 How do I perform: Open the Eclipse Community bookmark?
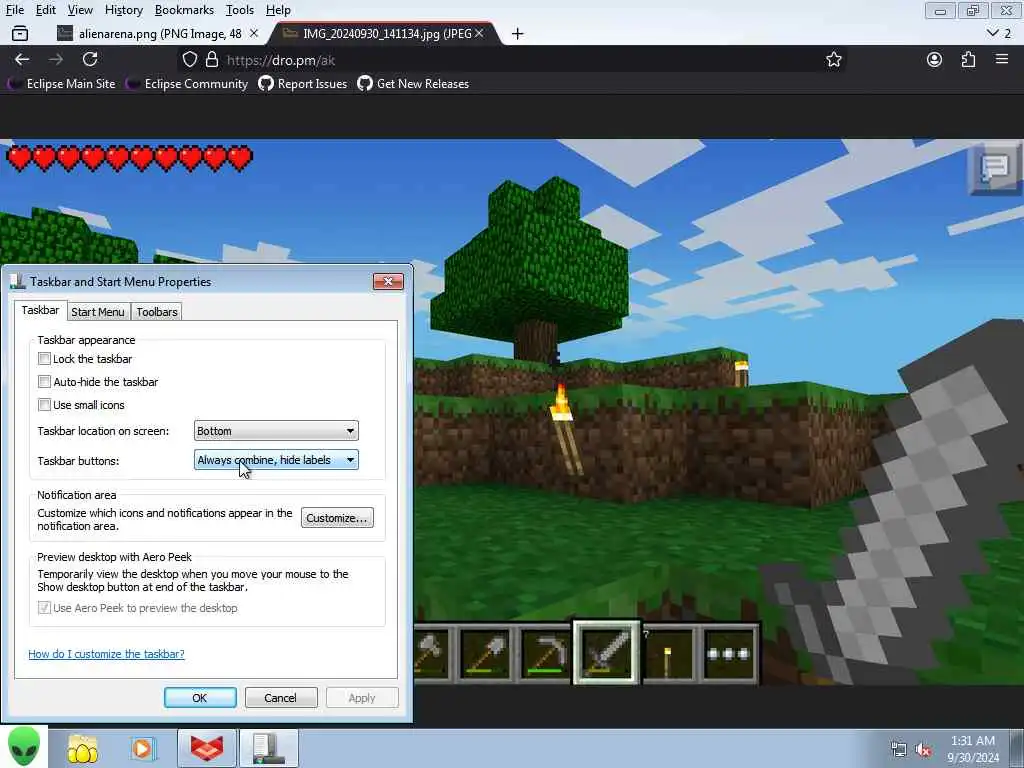(187, 84)
